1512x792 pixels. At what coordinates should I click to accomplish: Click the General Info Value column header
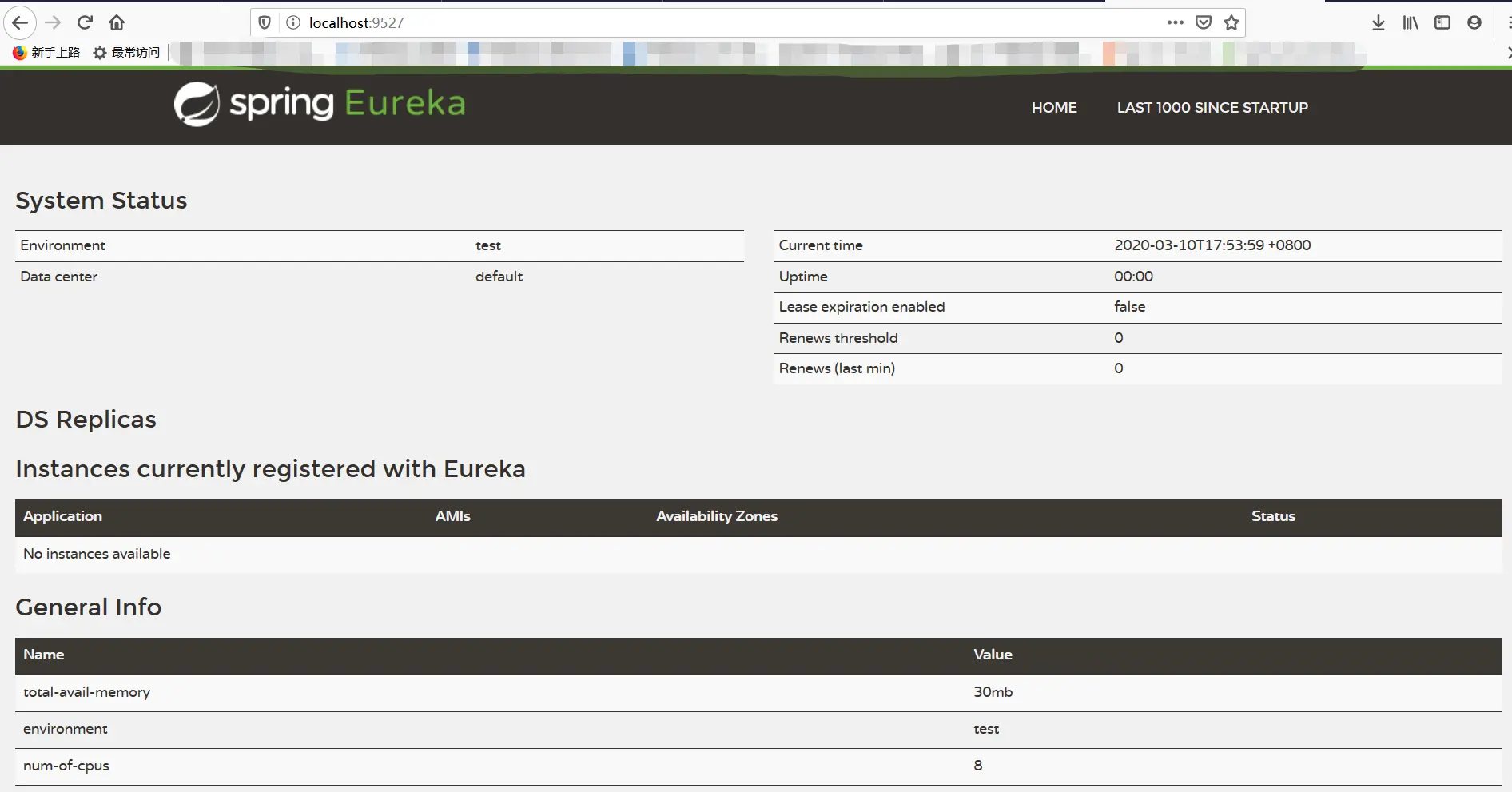click(x=993, y=655)
